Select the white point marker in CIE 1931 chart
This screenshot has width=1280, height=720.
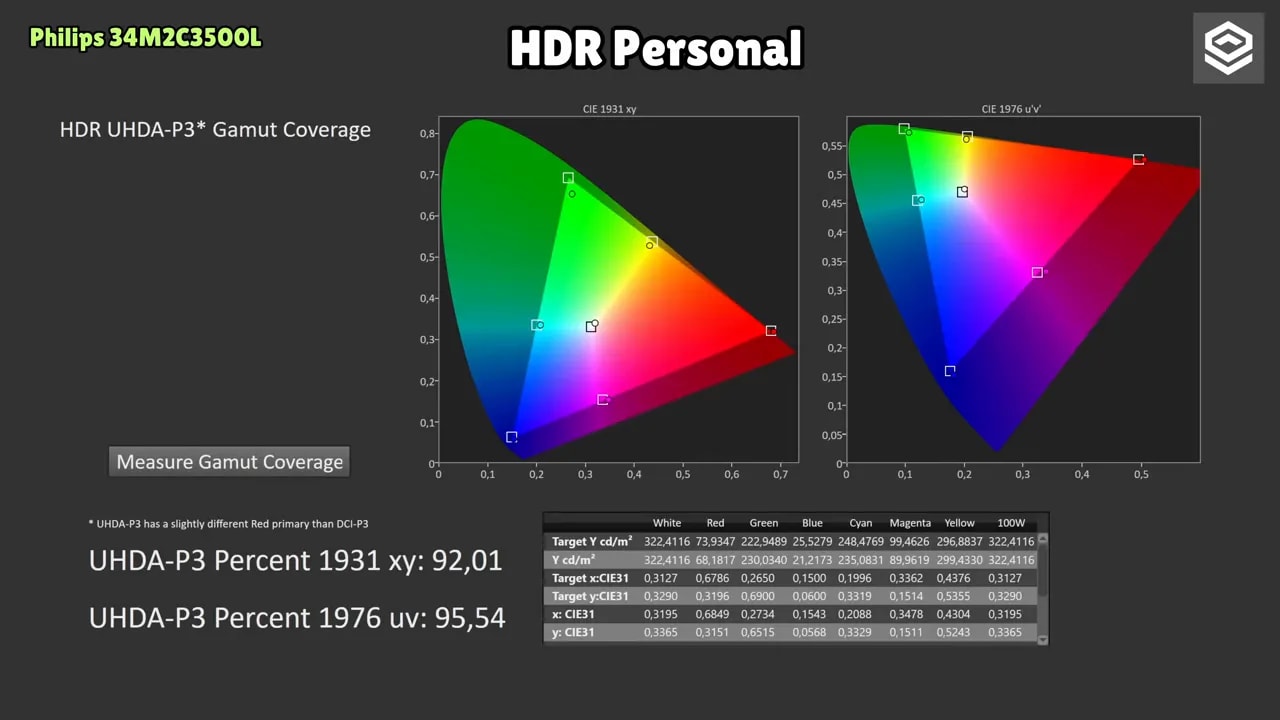pos(591,327)
